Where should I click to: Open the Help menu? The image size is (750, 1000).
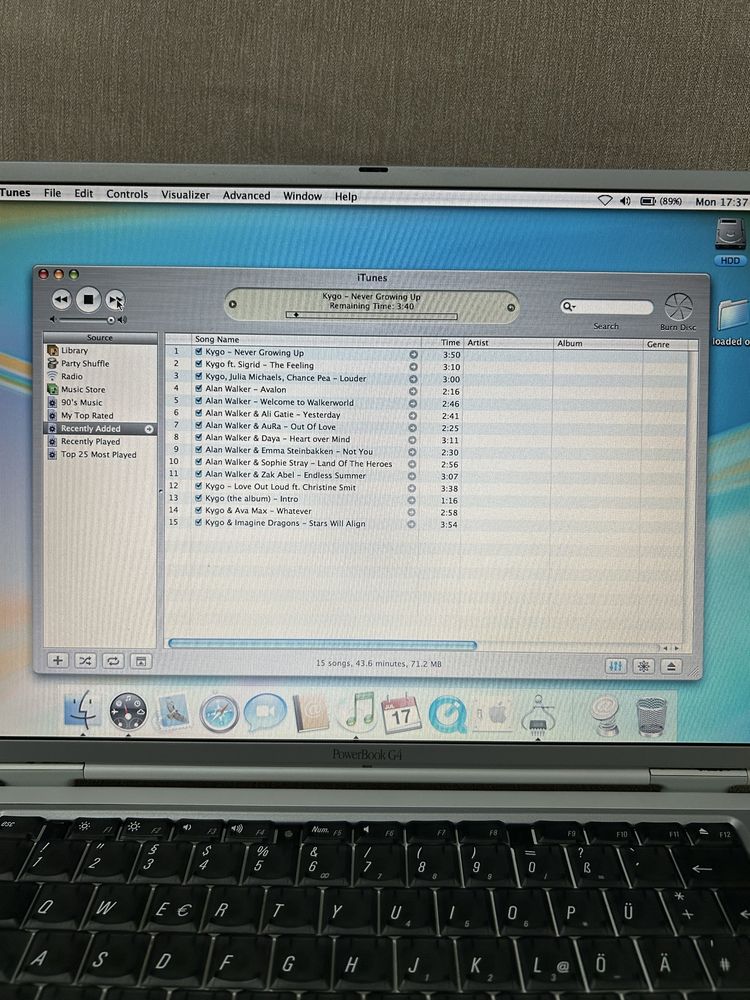point(346,196)
